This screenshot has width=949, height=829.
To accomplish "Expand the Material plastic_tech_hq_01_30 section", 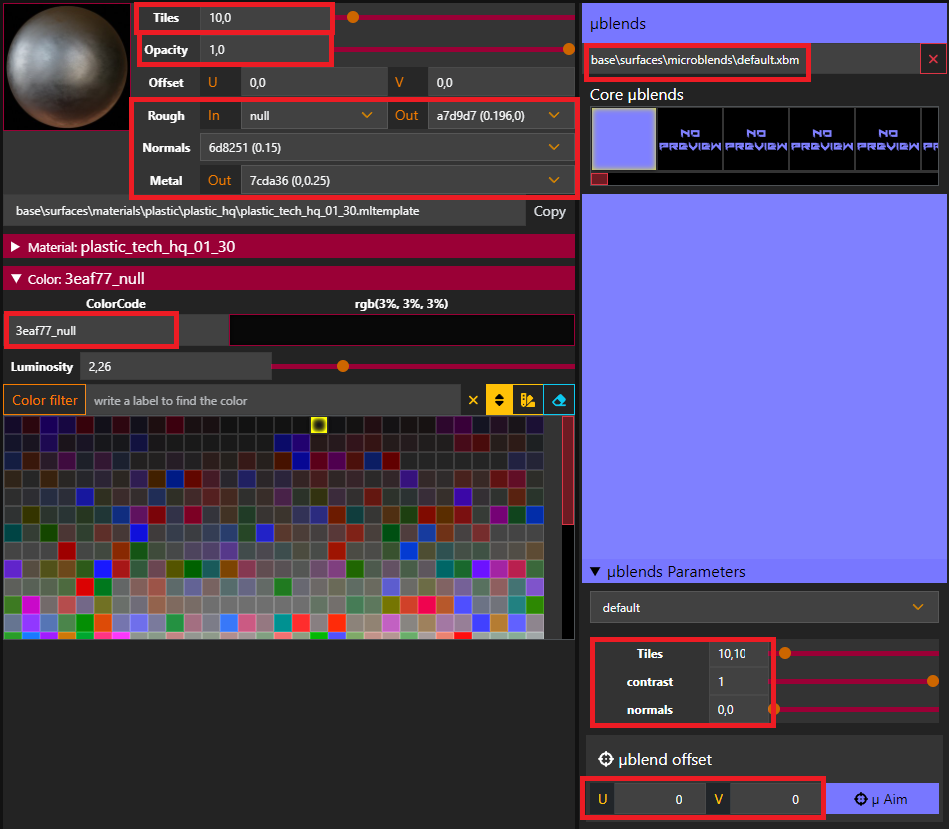I will tap(16, 247).
